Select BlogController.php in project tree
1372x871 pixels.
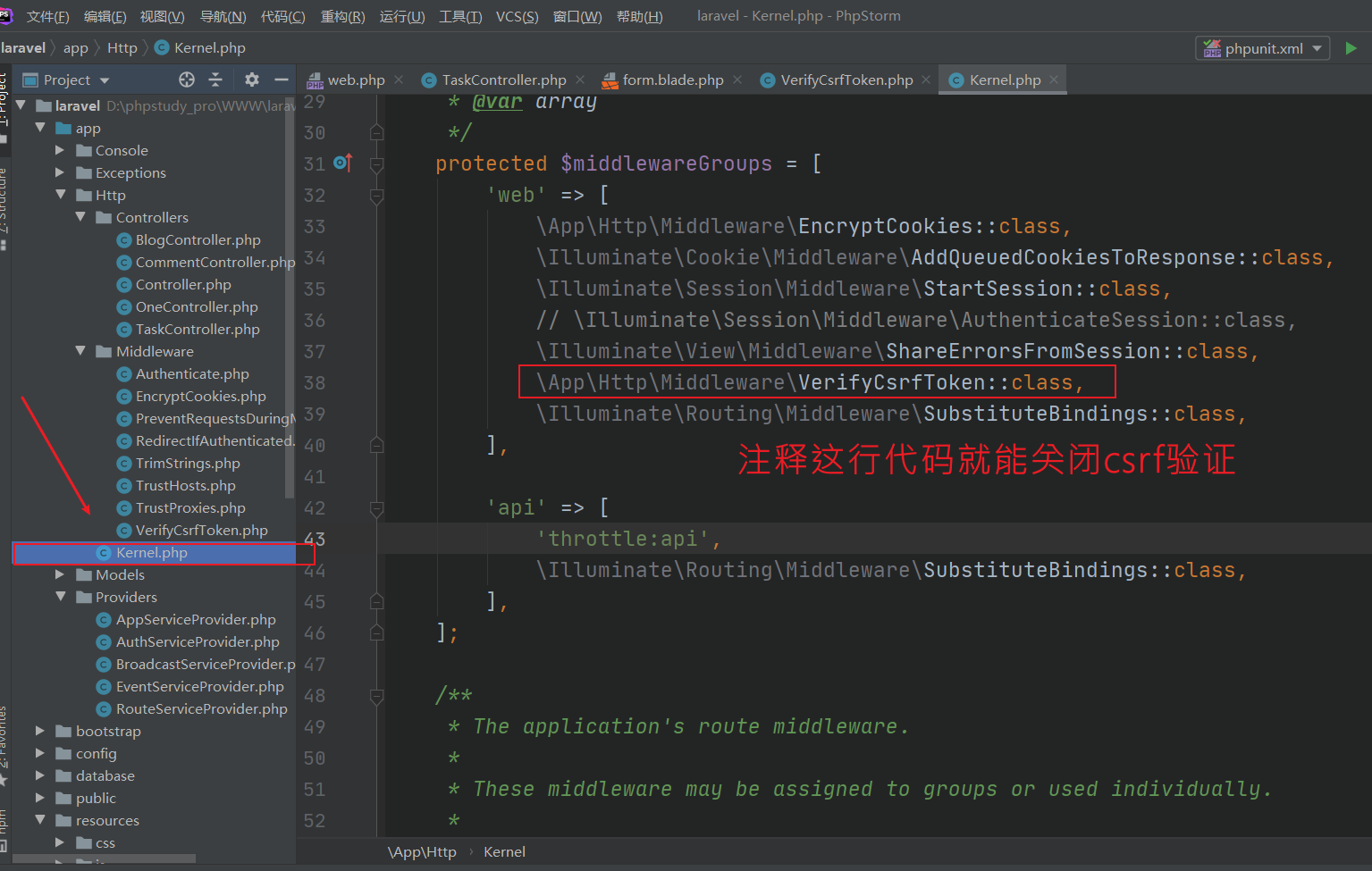point(189,239)
